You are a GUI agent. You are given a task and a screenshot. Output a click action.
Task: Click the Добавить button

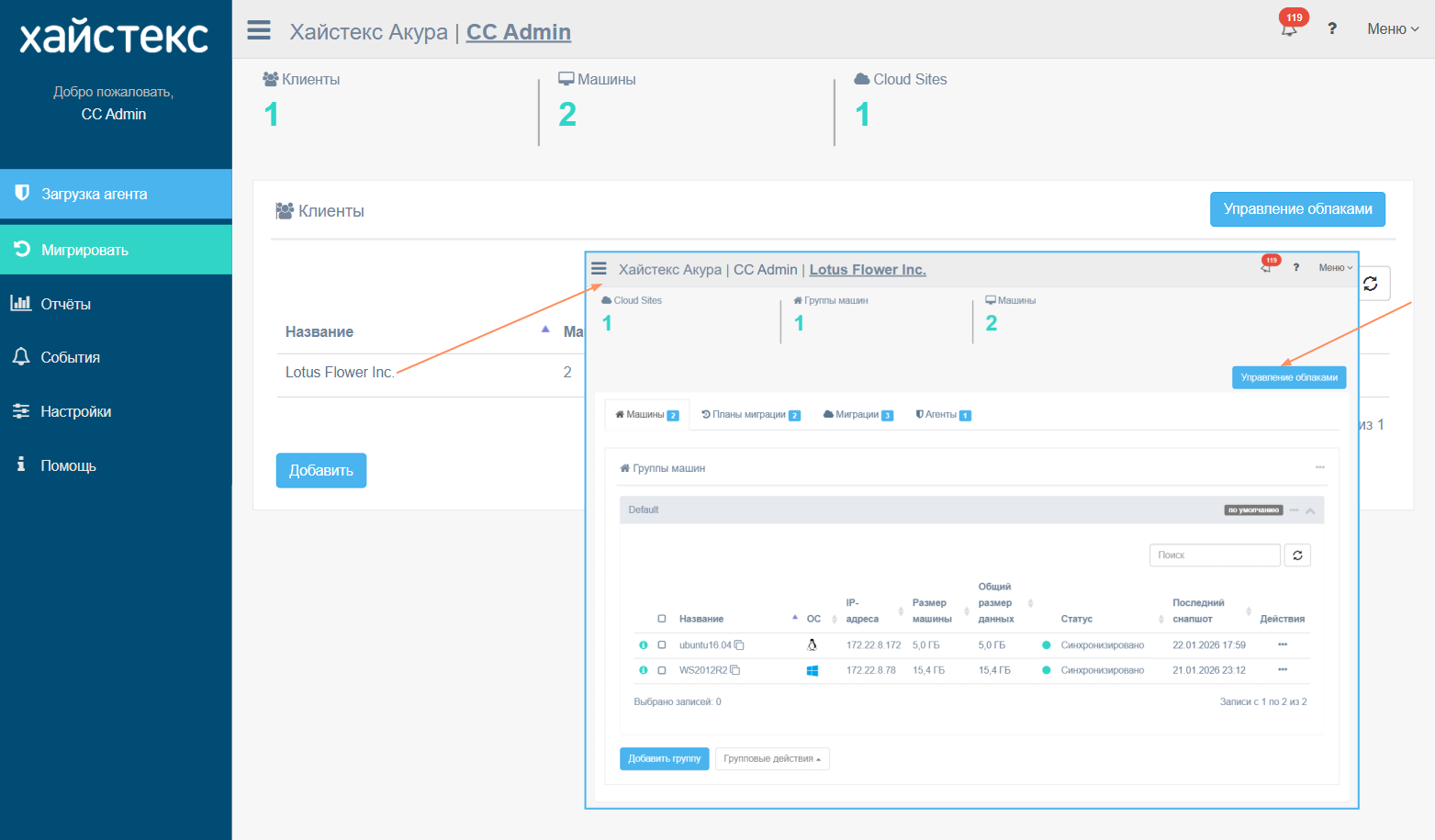coord(320,470)
